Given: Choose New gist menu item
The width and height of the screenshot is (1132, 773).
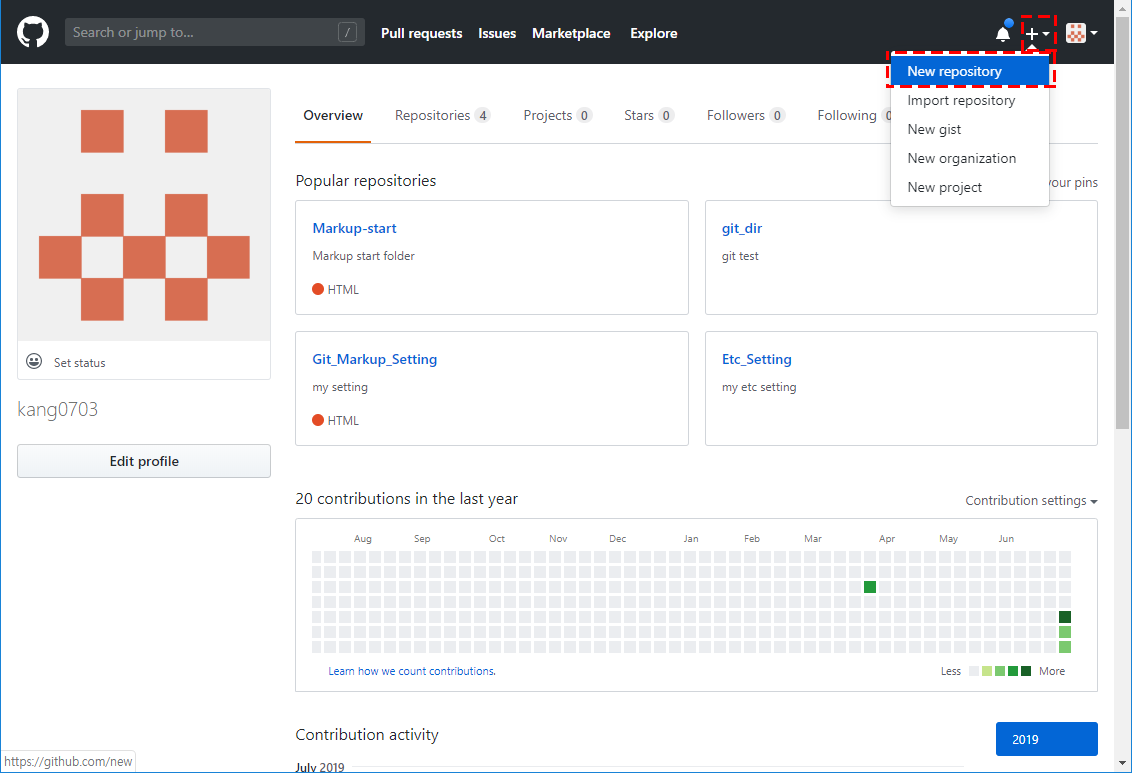Looking at the screenshot, I should coord(970,129).
